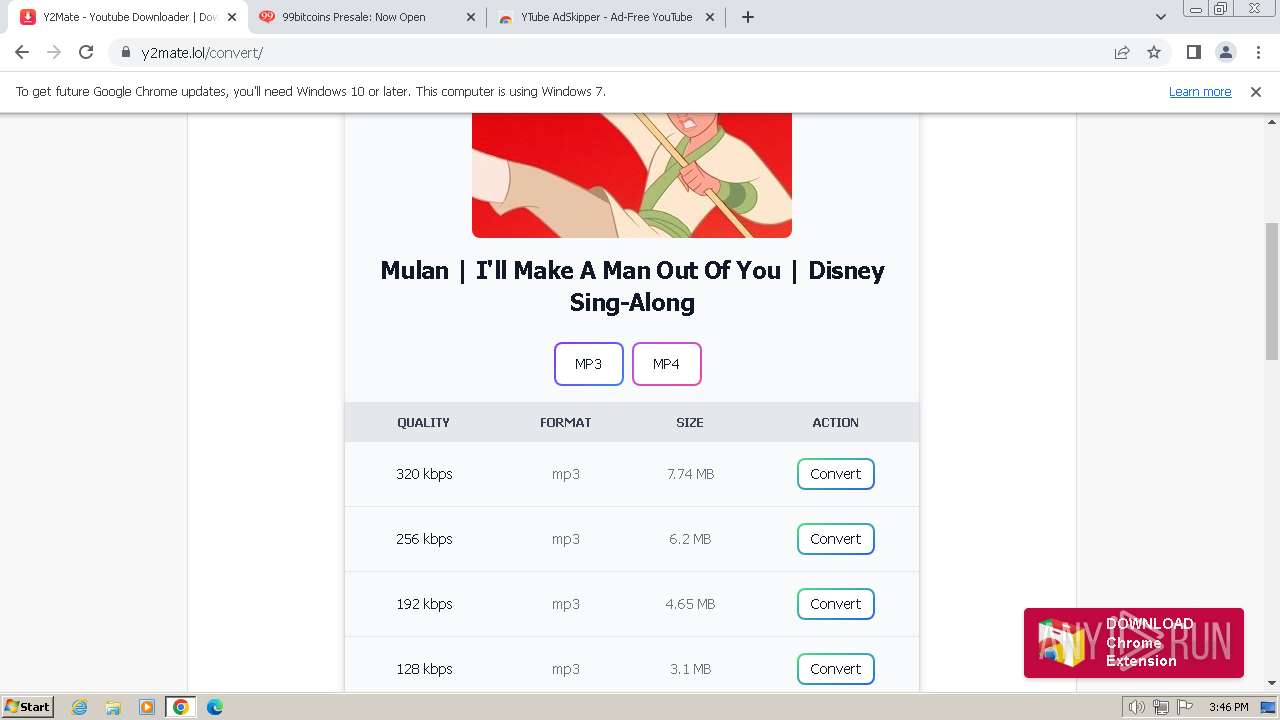Click the 4.65 MB size cell
This screenshot has width=1280, height=720.
(x=690, y=604)
